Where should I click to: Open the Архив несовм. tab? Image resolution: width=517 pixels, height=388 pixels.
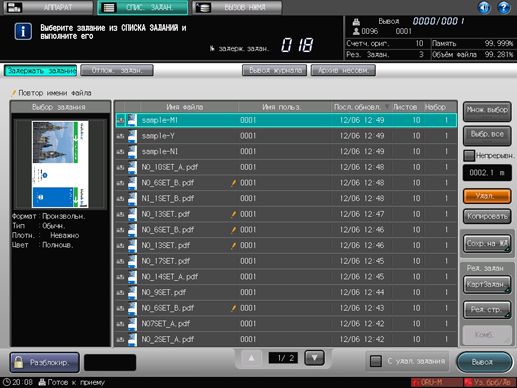pyautogui.click(x=343, y=70)
